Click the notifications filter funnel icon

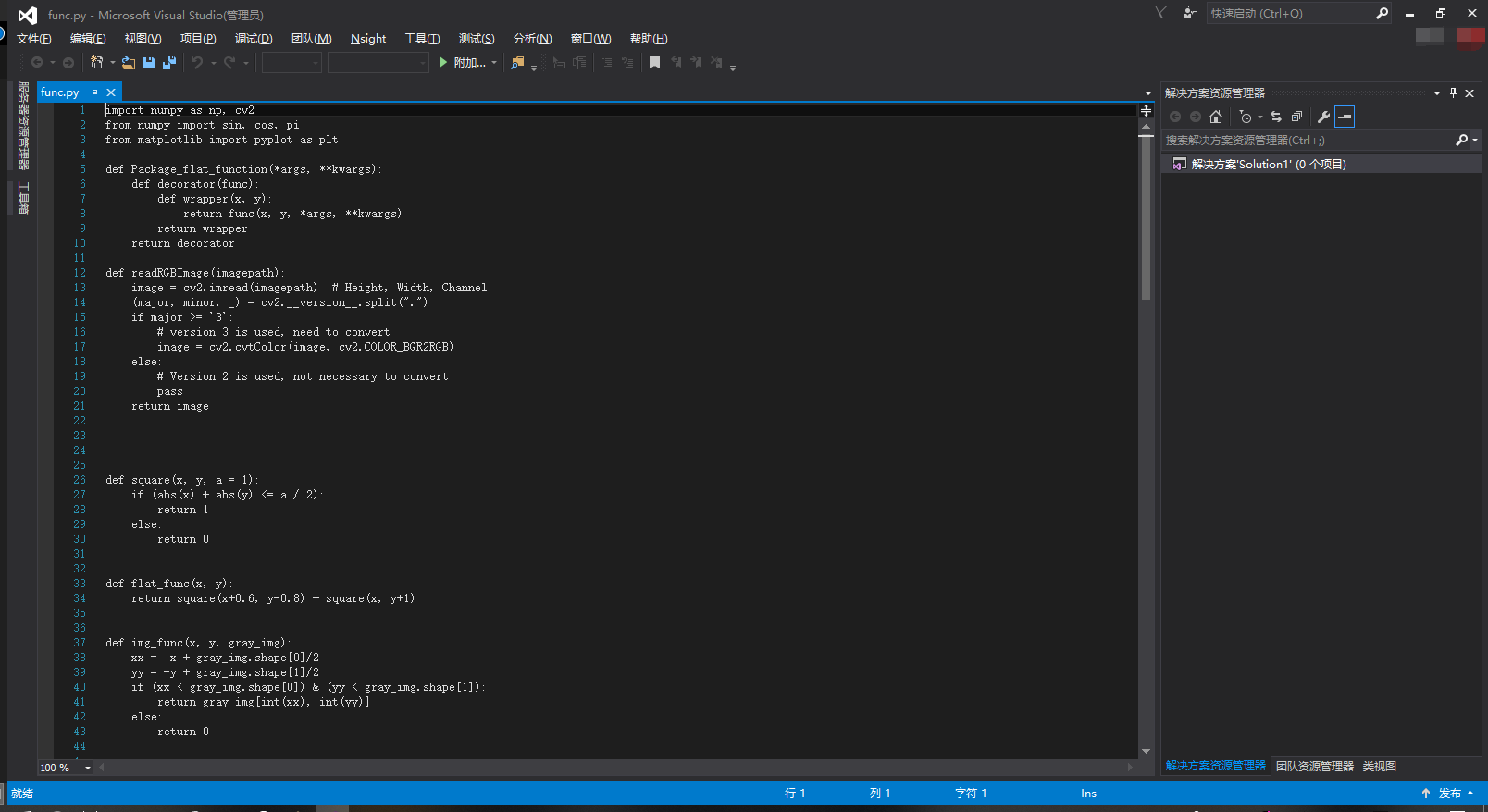click(x=1161, y=12)
